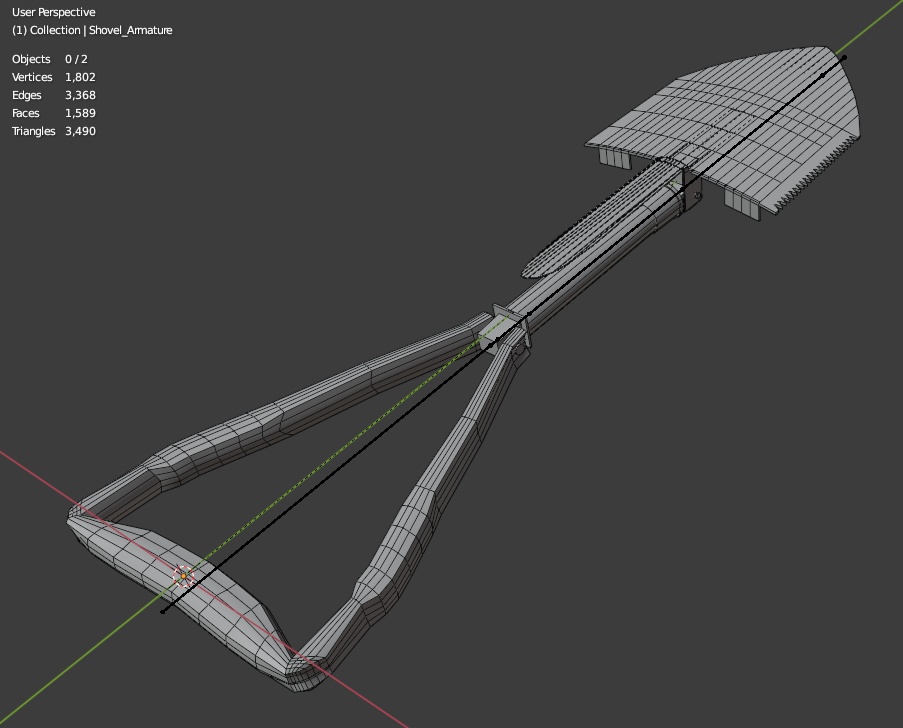Click the bone root near the handle

(x=165, y=610)
